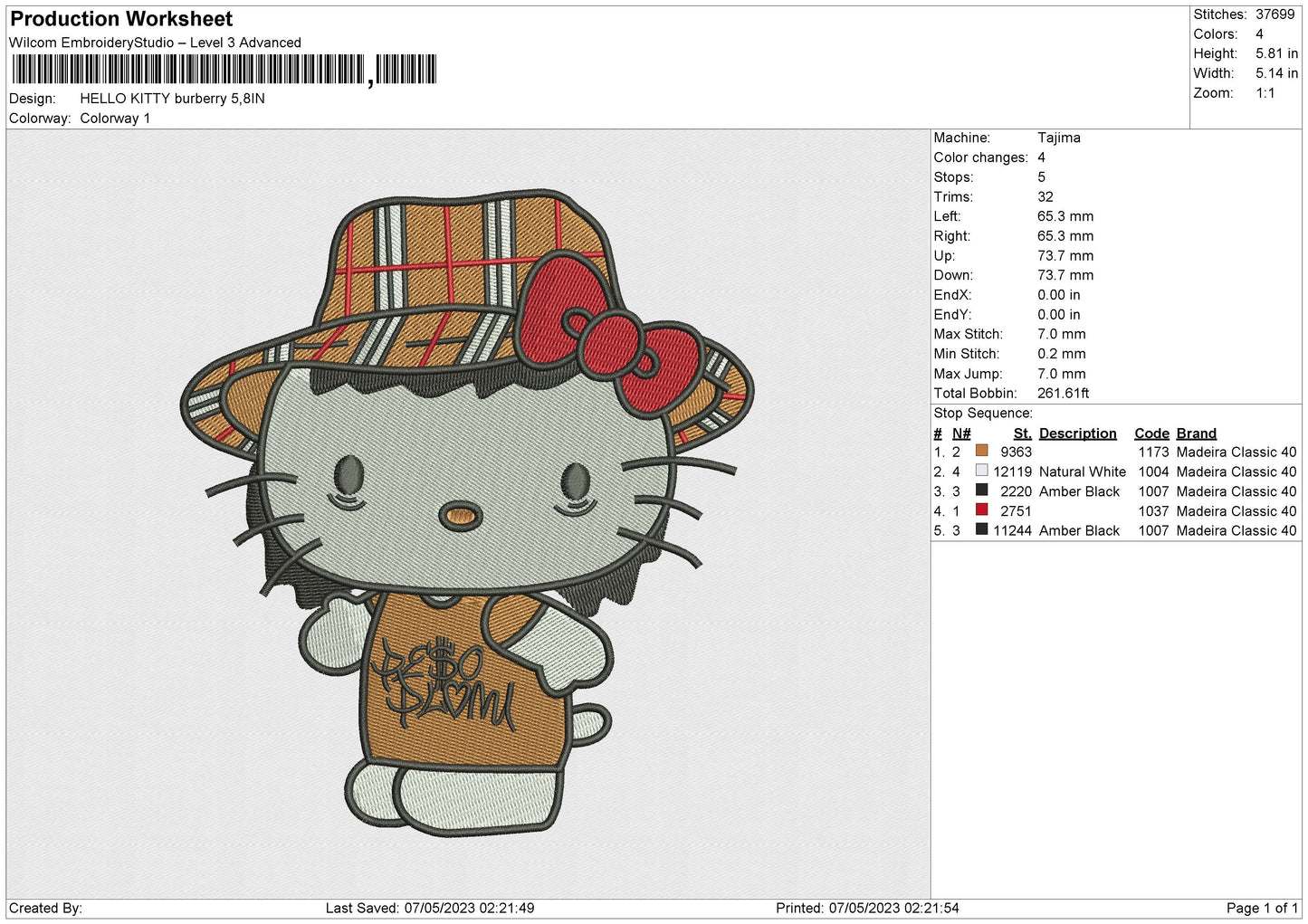This screenshot has height=924, width=1308.
Task: Click the stitch count 9363 in stop 1
Action: 1016,452
